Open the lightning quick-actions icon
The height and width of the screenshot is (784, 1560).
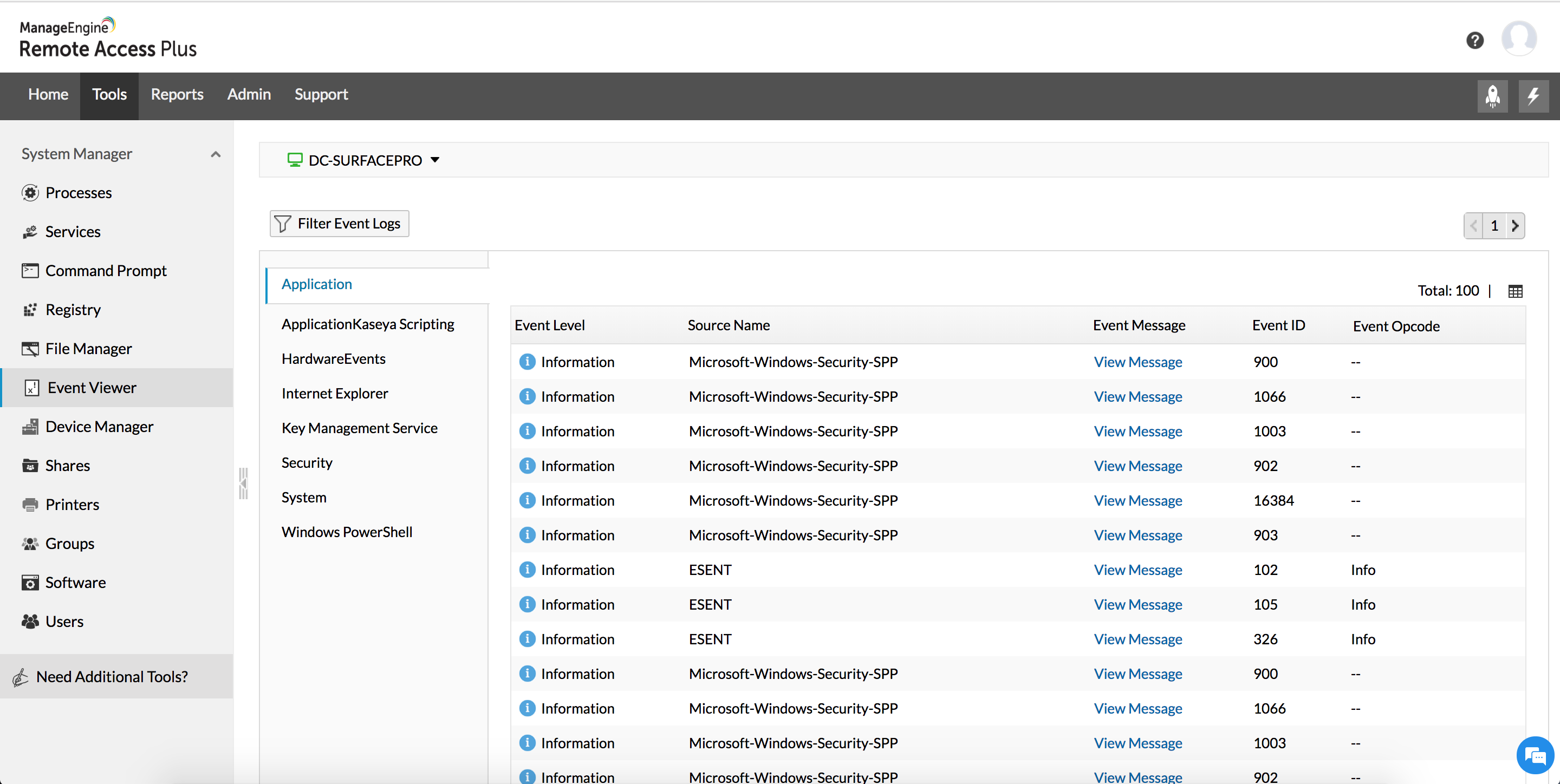click(1533, 96)
